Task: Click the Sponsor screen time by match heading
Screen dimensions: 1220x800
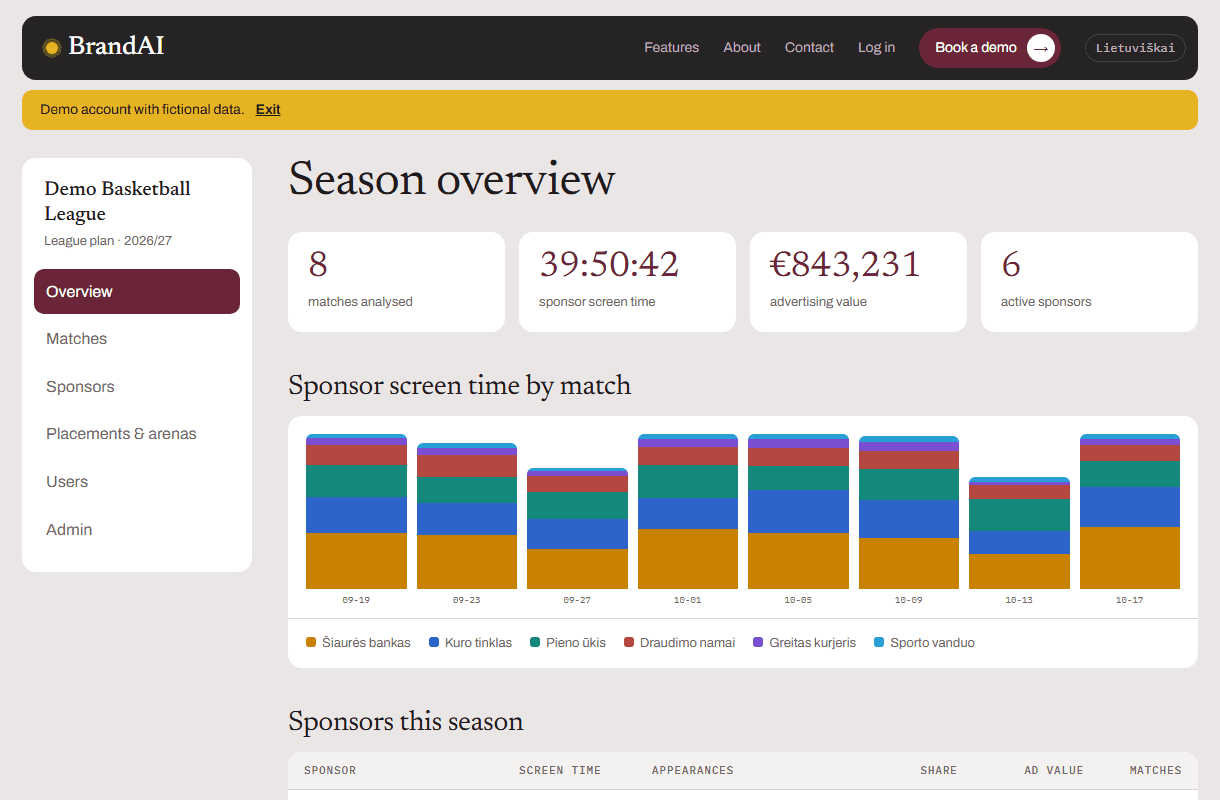Action: [460, 386]
